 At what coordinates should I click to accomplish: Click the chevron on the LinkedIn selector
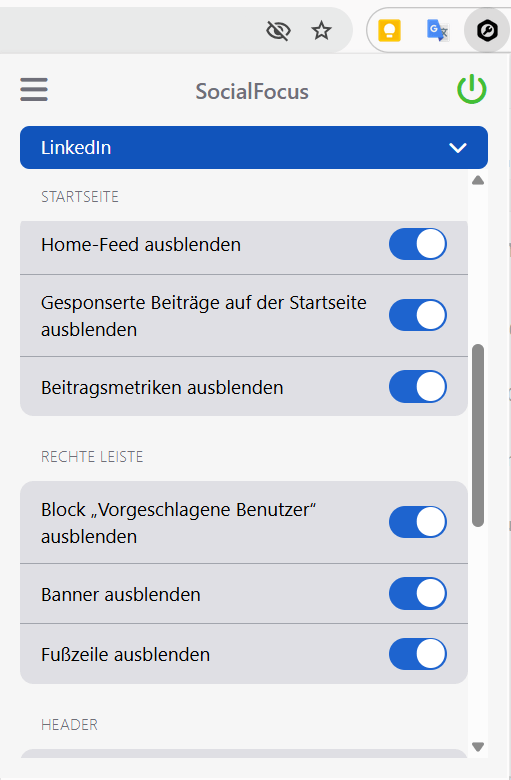point(458,148)
